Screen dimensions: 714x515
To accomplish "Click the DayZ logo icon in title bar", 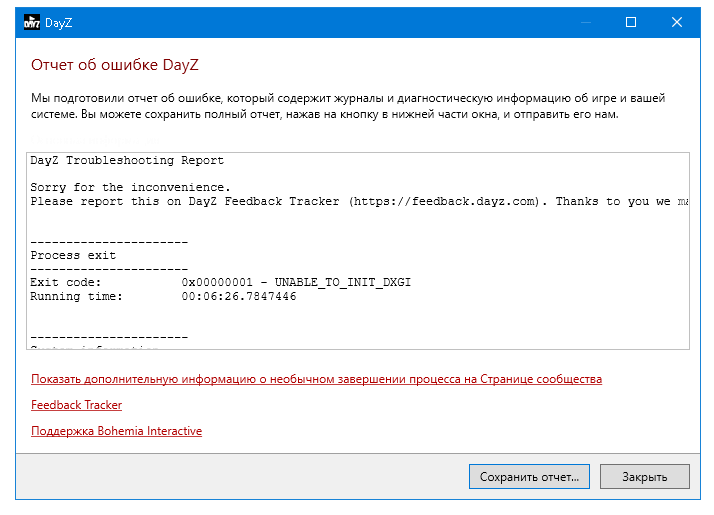I will tap(31, 22).
